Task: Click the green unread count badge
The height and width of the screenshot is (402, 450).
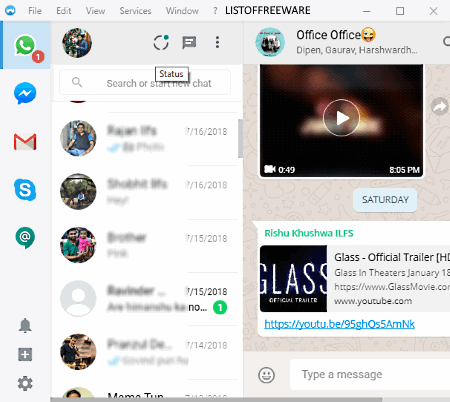Action: (x=220, y=307)
